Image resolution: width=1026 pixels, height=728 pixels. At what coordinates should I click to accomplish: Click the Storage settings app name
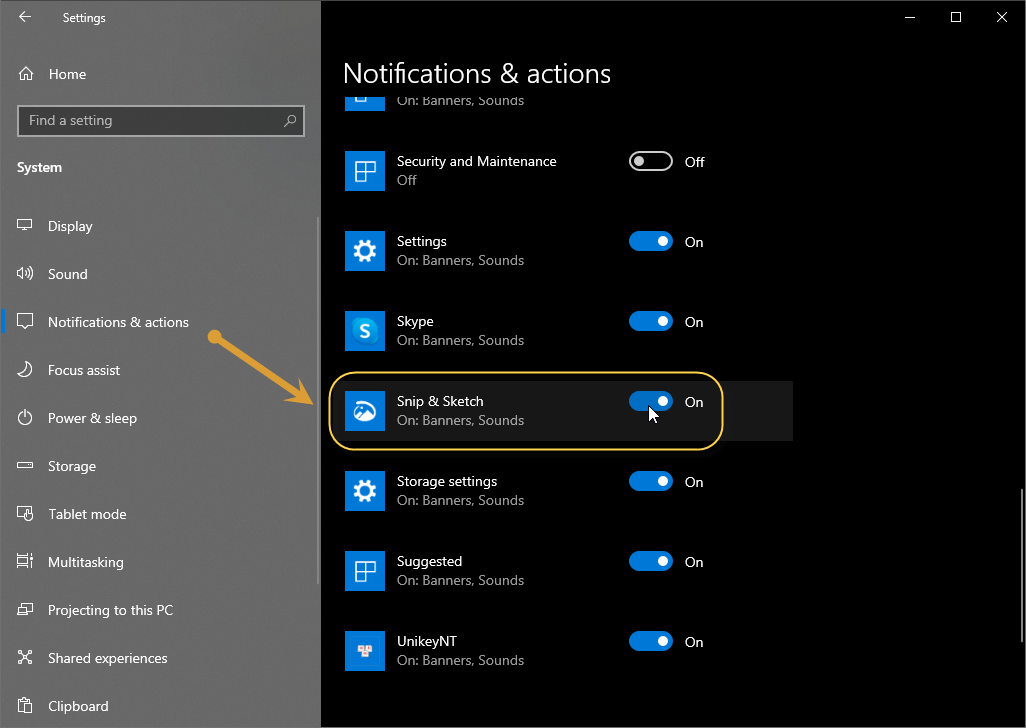point(447,481)
